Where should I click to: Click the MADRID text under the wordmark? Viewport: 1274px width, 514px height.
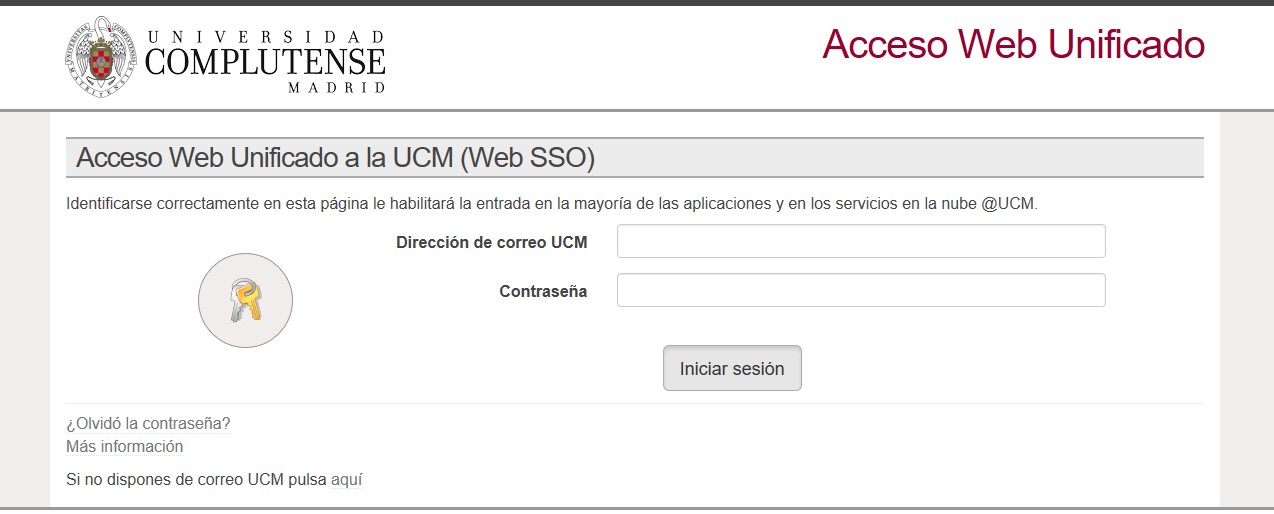[x=336, y=88]
